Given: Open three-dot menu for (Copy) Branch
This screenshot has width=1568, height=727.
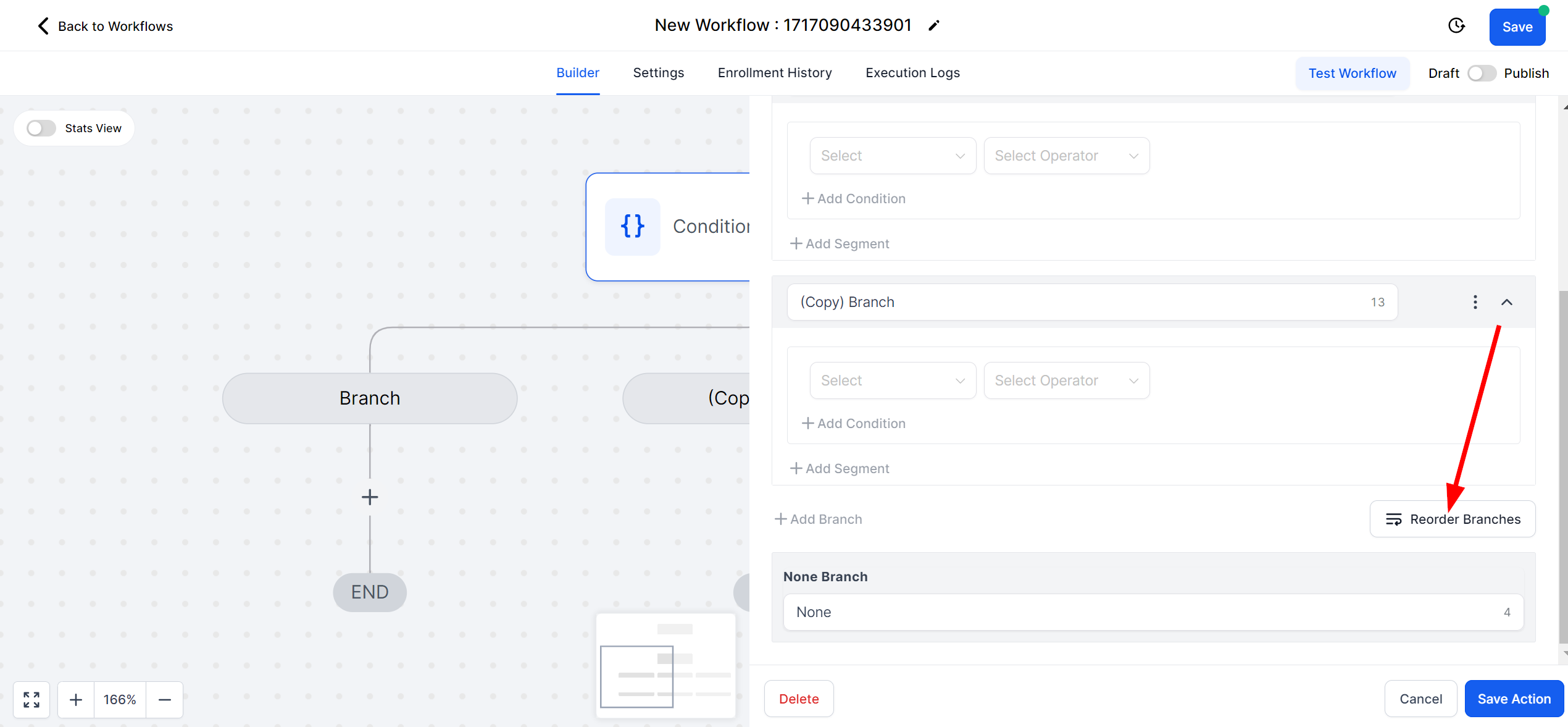Looking at the screenshot, I should [1475, 302].
